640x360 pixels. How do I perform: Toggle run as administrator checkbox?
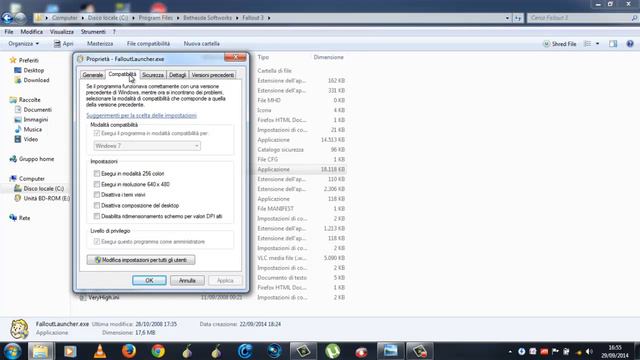tap(97, 242)
